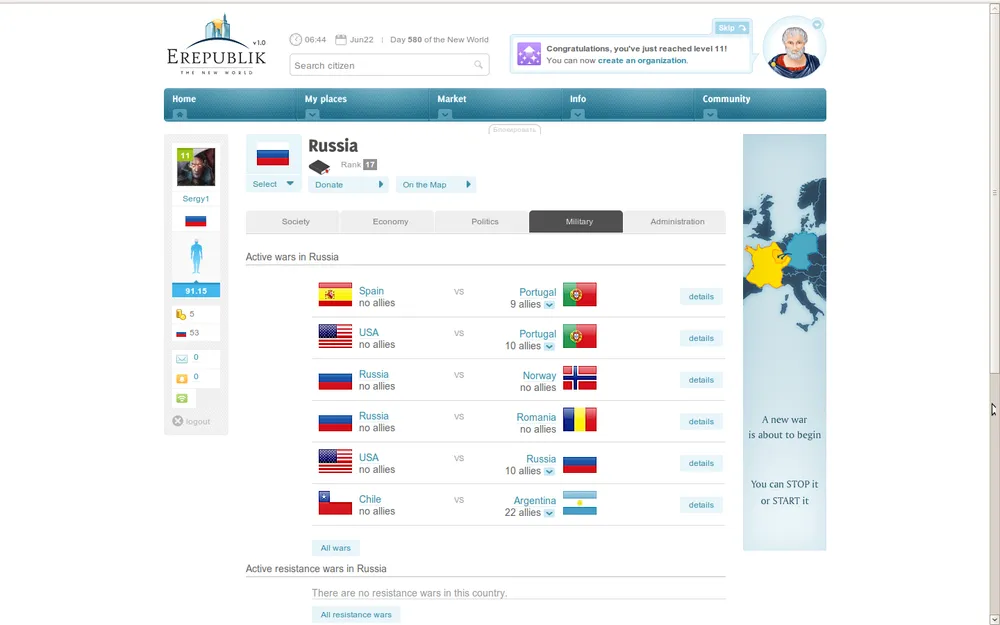Click the Portugal flag in Spain war row
Image resolution: width=1000 pixels, height=625 pixels.
pyautogui.click(x=579, y=295)
